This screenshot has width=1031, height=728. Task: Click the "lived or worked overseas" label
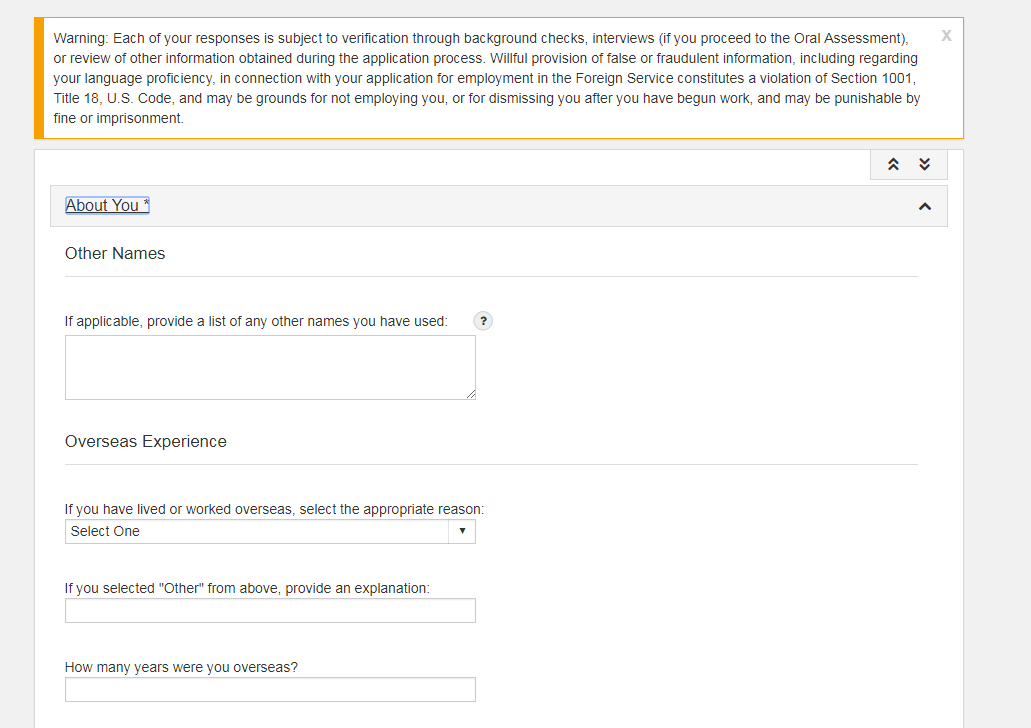click(x=274, y=509)
